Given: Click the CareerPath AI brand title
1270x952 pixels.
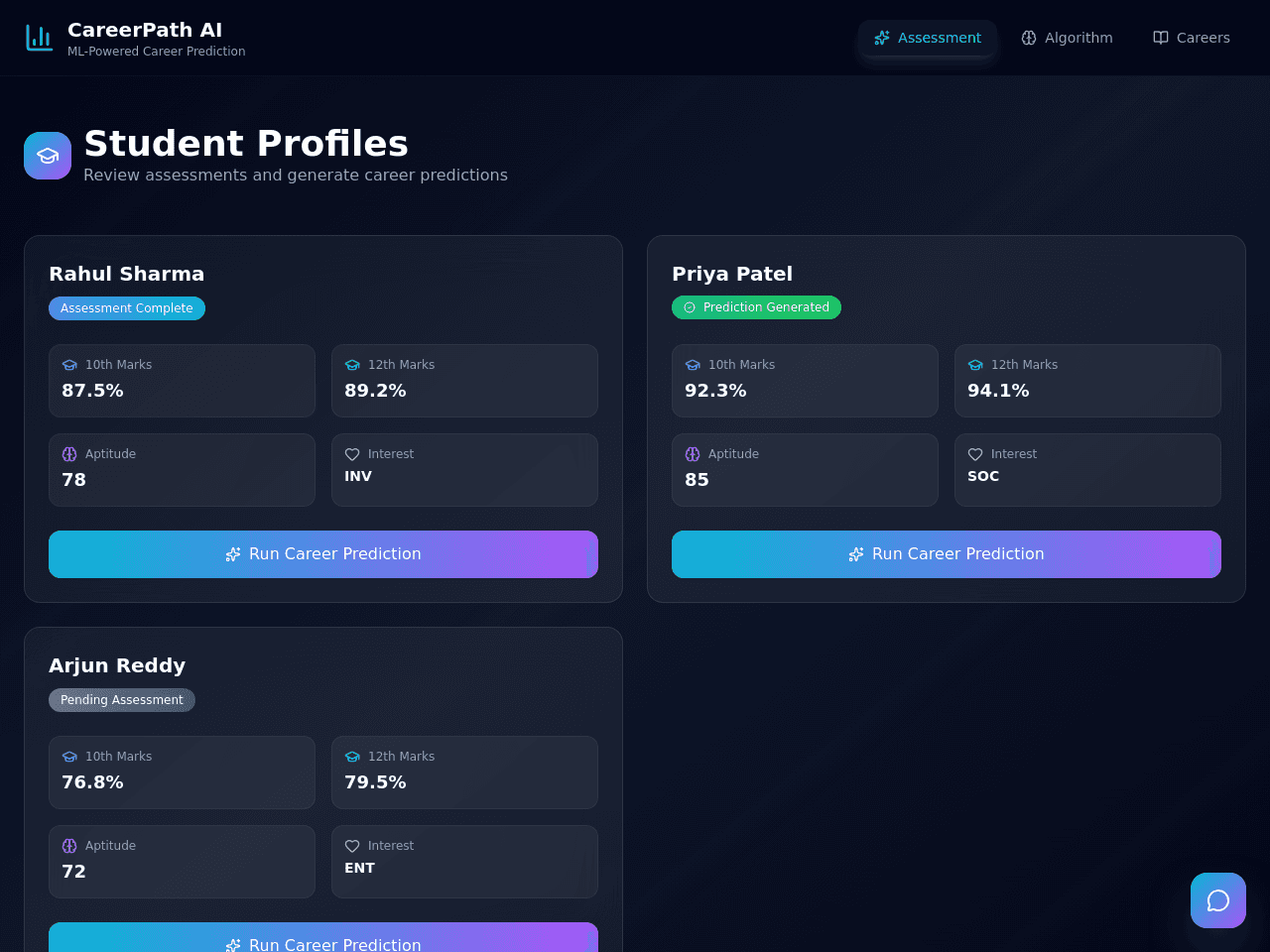Looking at the screenshot, I should point(145,30).
